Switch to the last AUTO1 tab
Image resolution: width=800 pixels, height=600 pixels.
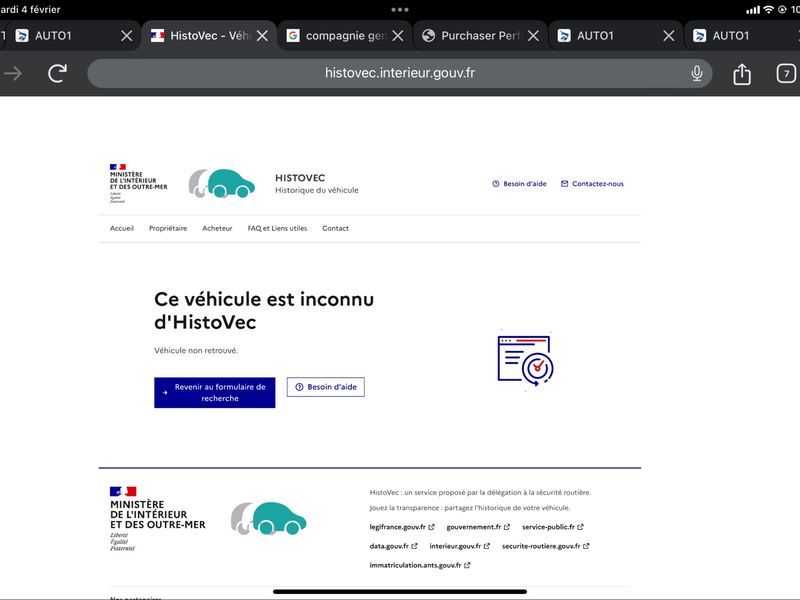(x=742, y=36)
